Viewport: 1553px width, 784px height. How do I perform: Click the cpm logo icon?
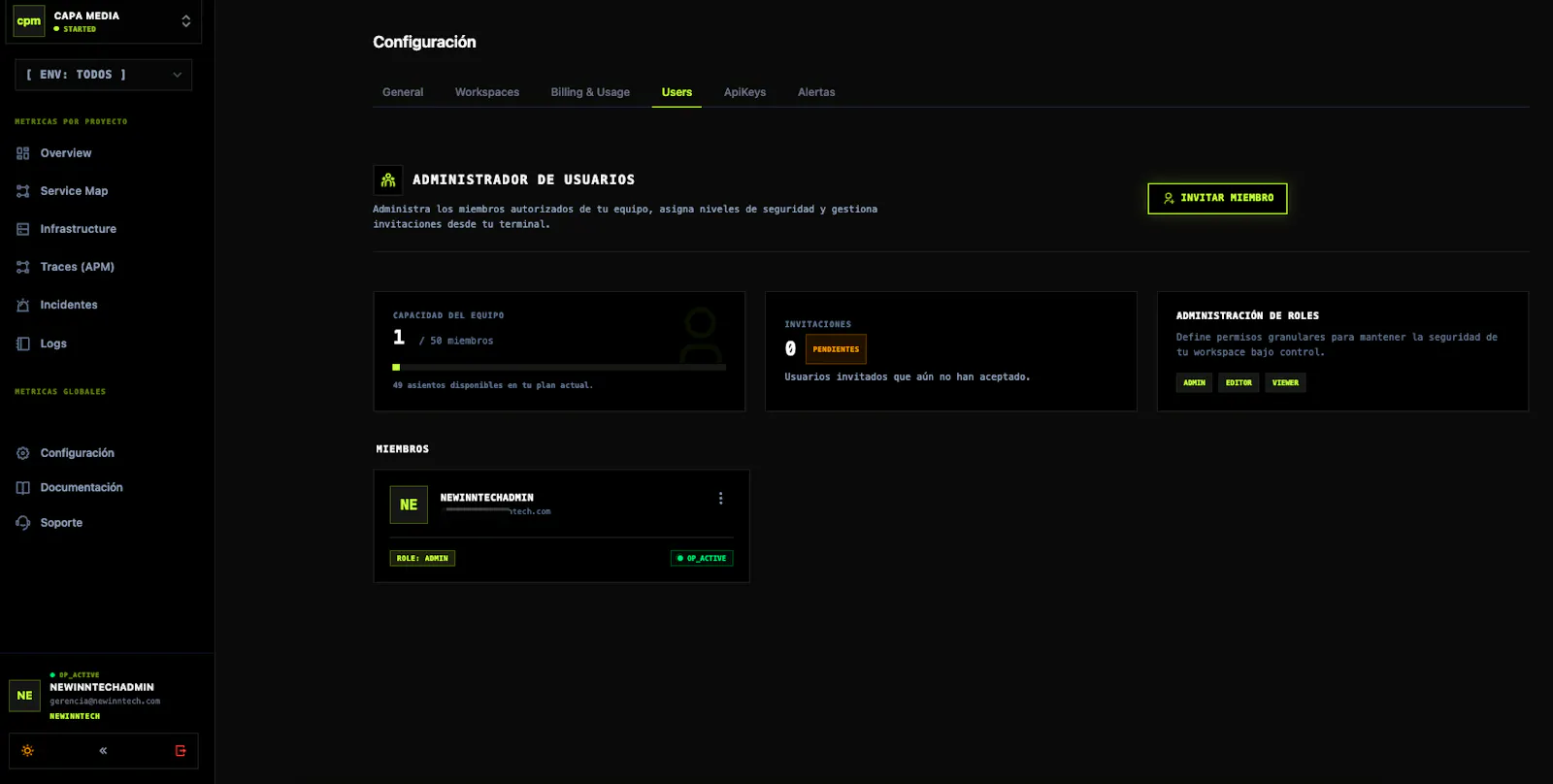click(x=29, y=21)
